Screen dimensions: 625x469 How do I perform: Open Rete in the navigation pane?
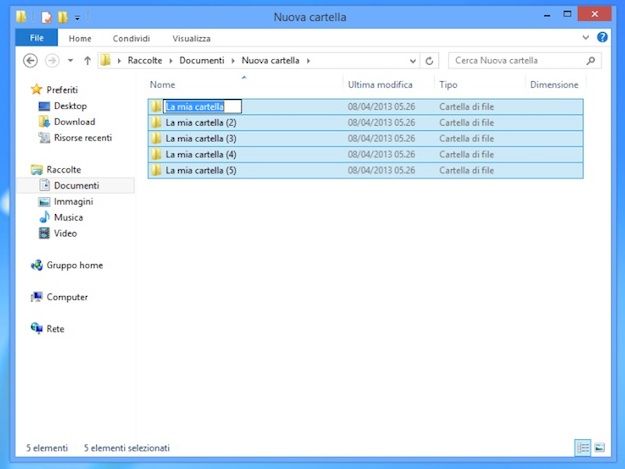point(55,329)
